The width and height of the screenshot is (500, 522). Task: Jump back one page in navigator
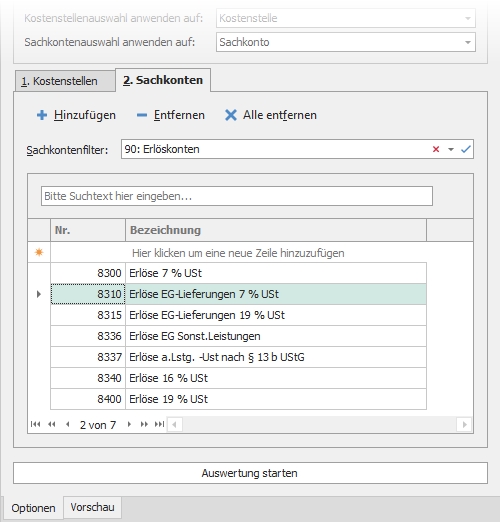click(52, 424)
